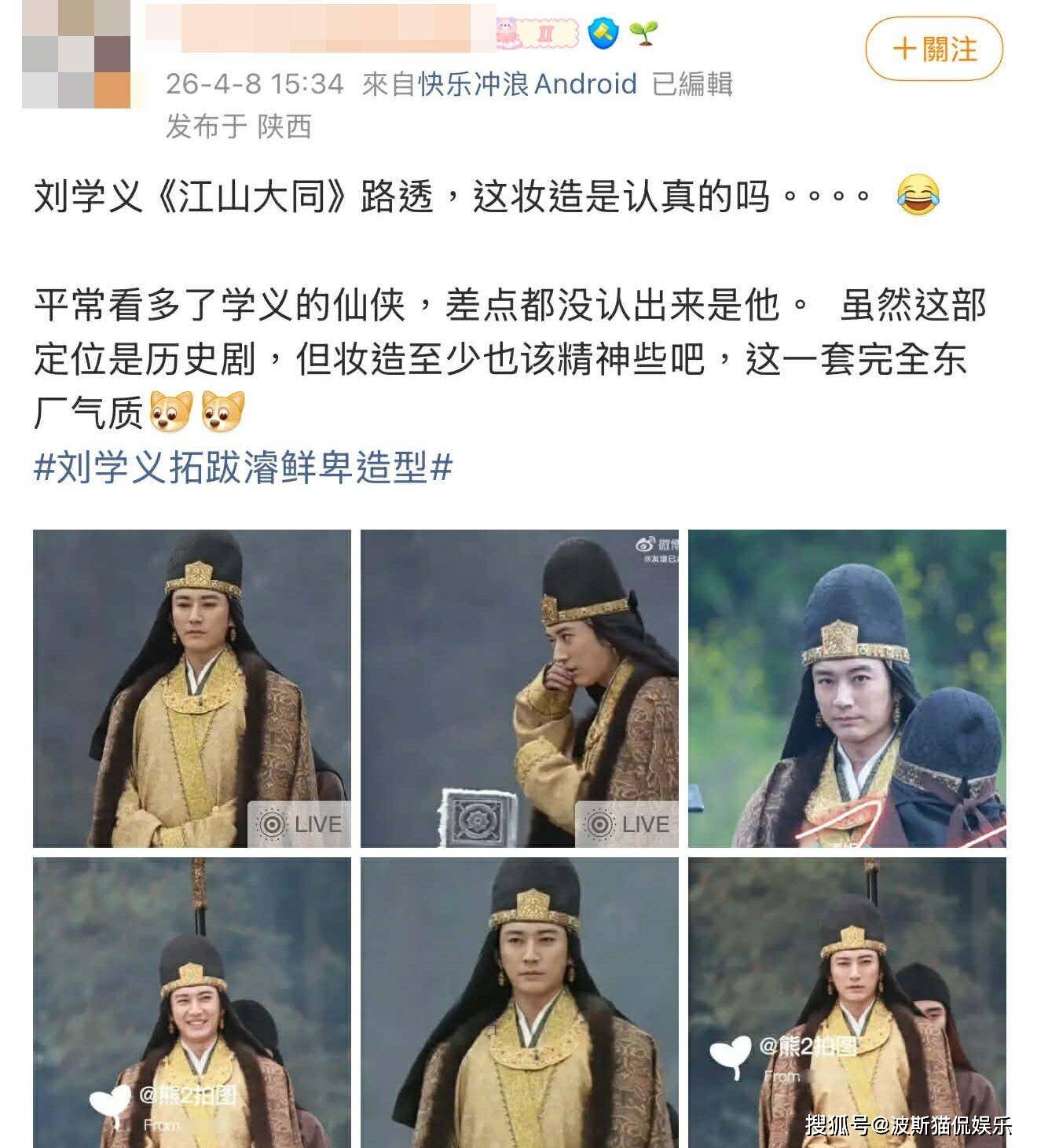Open third close-up photo with green background
The image size is (1037, 1148).
click(847, 688)
